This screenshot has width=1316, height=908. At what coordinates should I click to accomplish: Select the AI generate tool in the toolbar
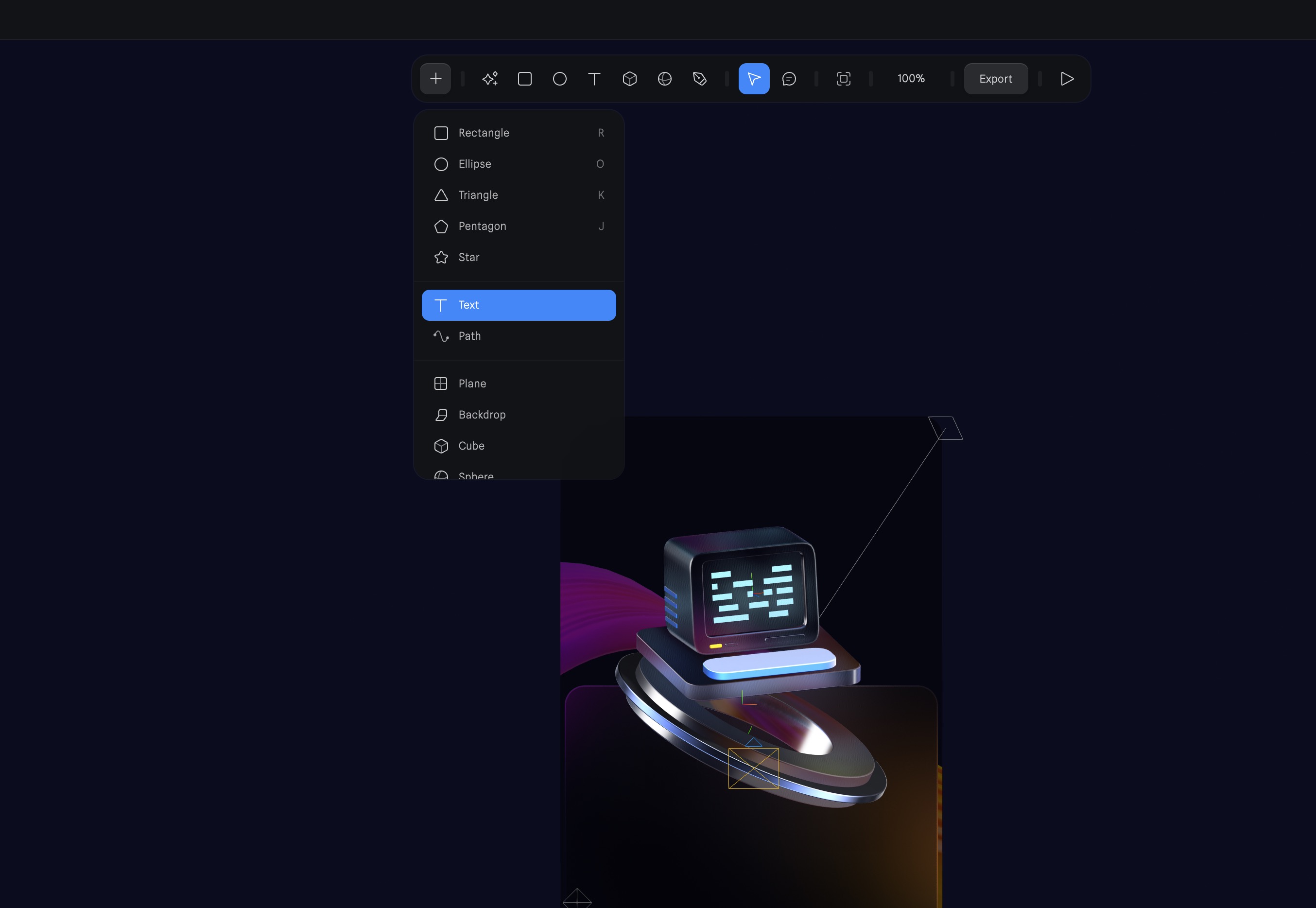[x=490, y=79]
